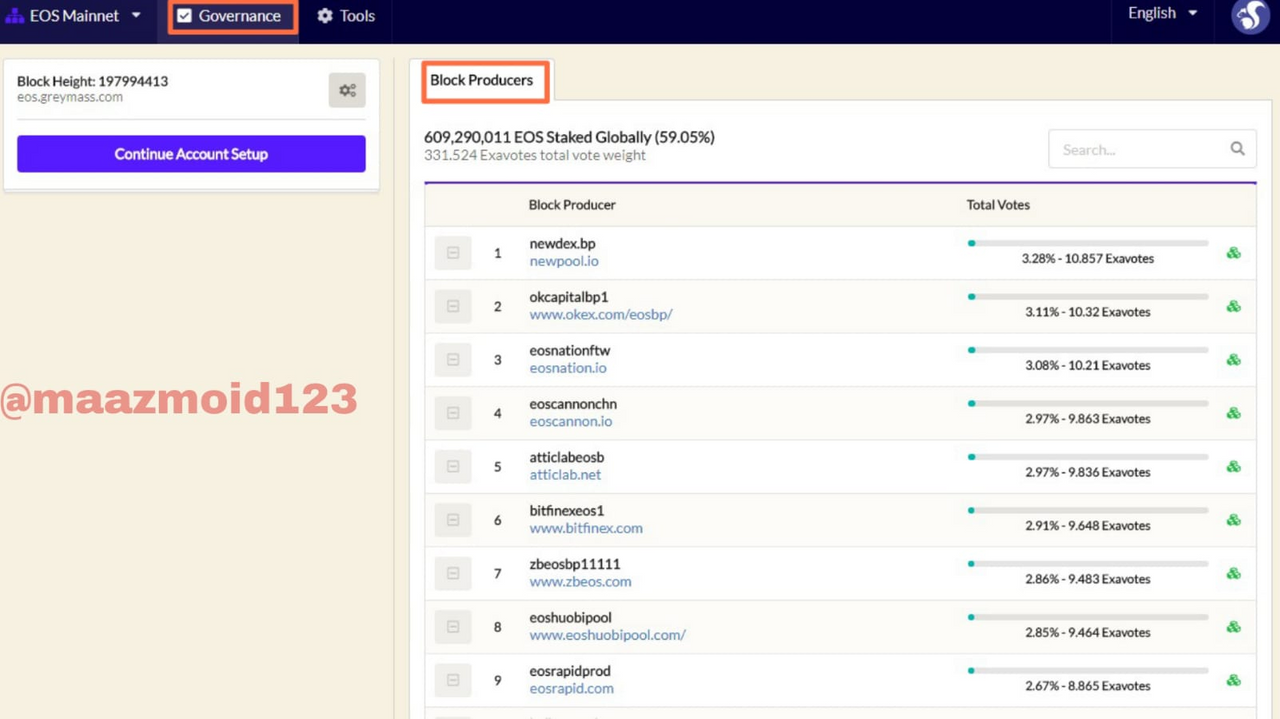The height and width of the screenshot is (719, 1280).
Task: Toggle vote checkbox for bitfinexeos1
Action: 453,520
